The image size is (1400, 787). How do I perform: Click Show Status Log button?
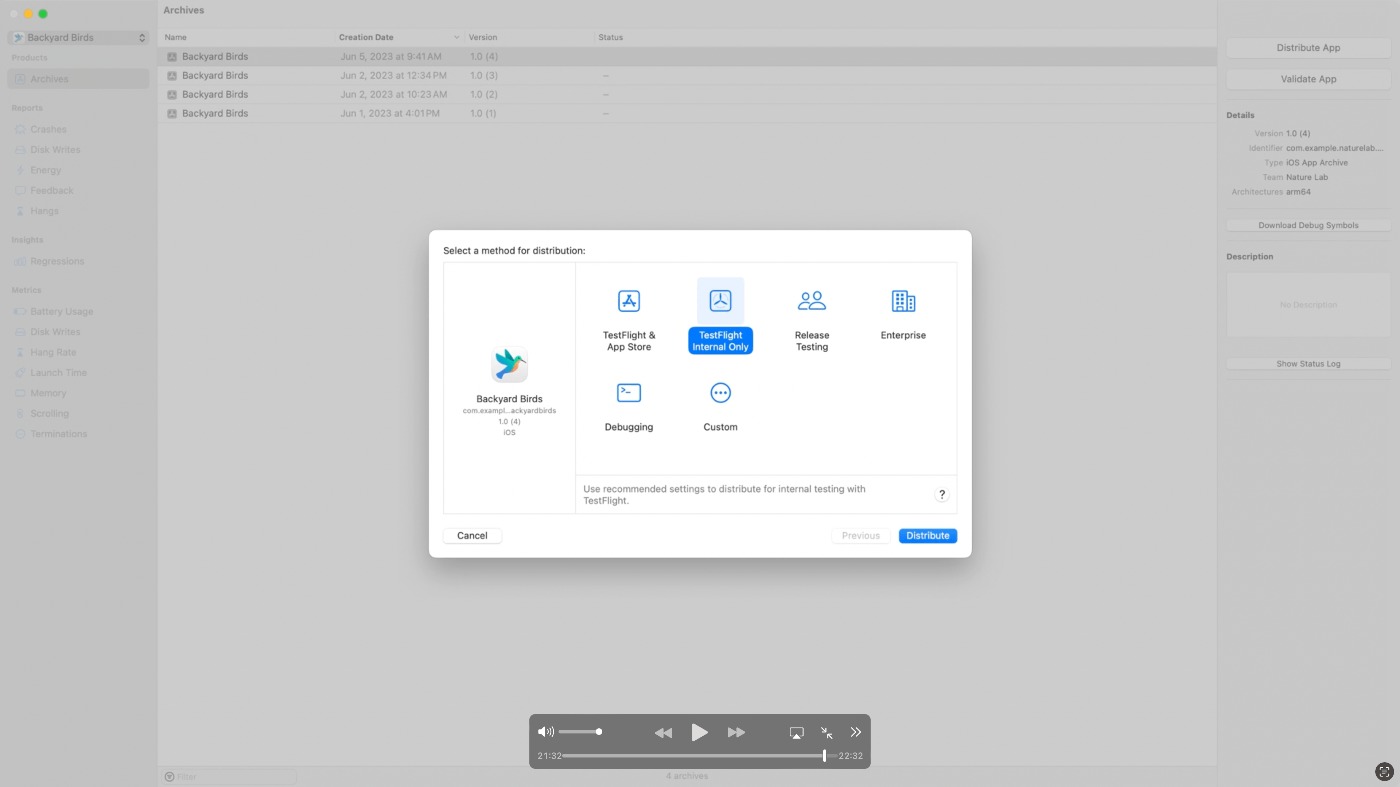point(1308,364)
